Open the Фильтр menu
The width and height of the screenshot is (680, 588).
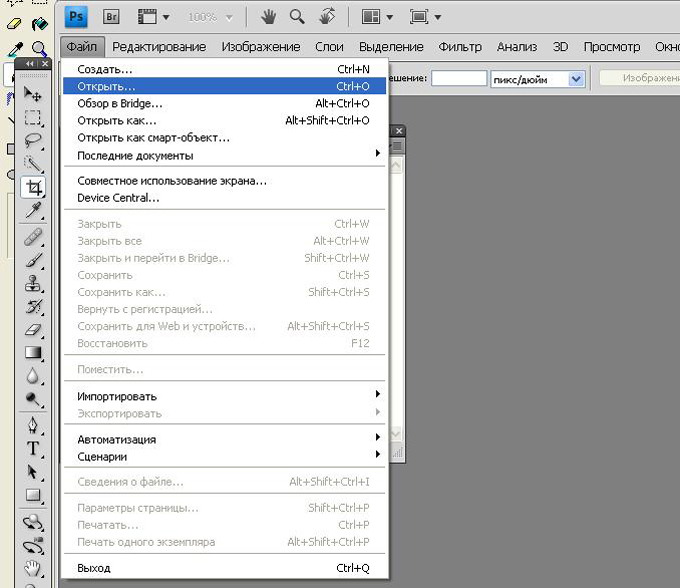(460, 47)
